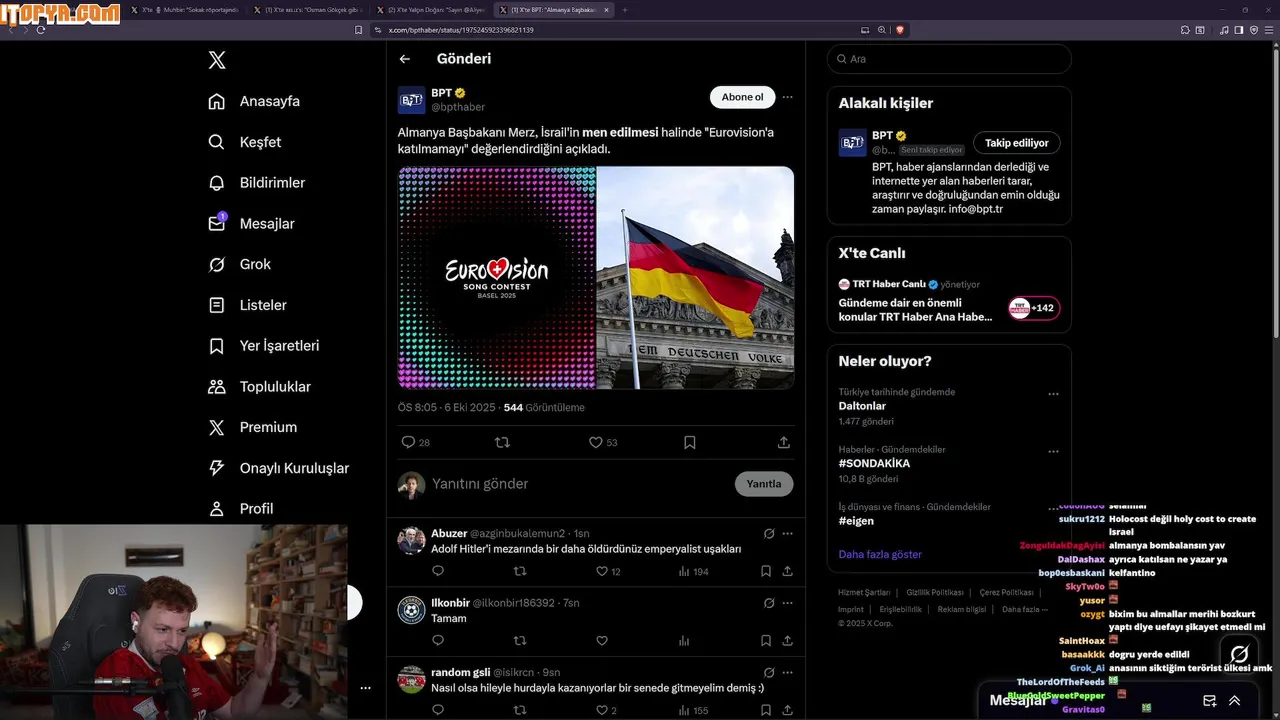Click Brave shields icon in address bar
This screenshot has width=1280, height=720.
[900, 30]
